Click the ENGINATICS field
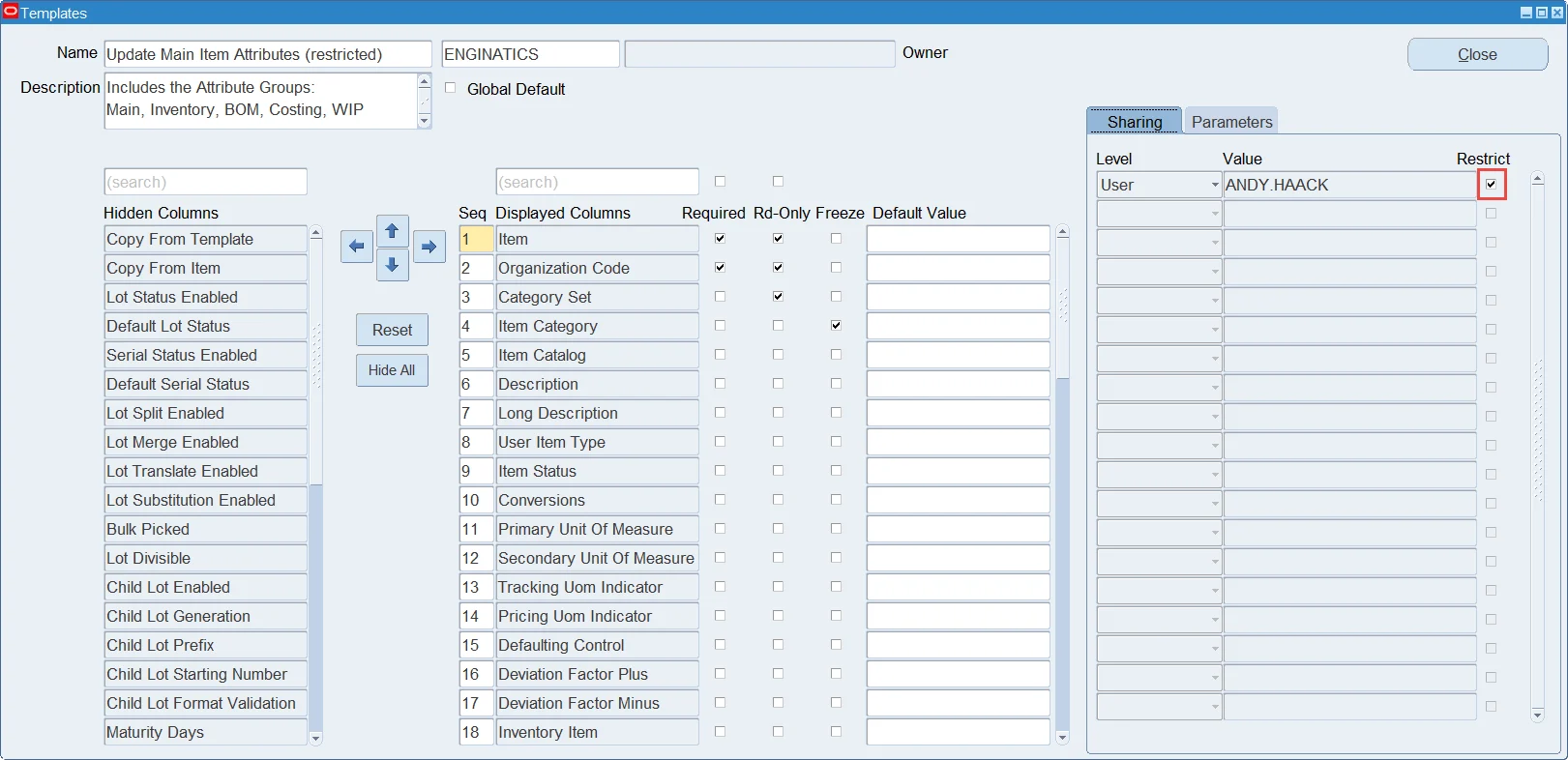1568x760 pixels. (x=530, y=54)
